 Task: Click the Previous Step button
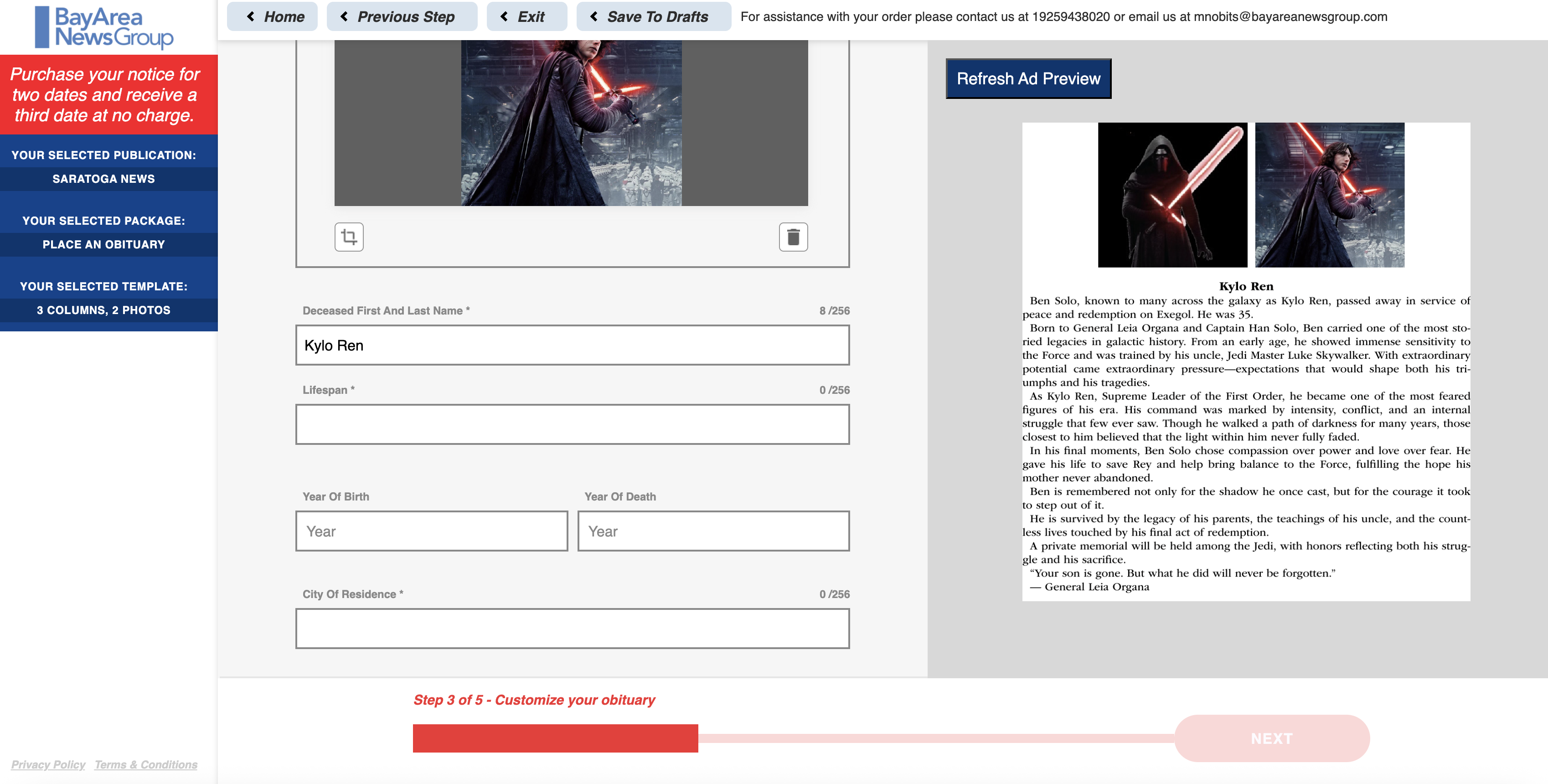coord(402,17)
